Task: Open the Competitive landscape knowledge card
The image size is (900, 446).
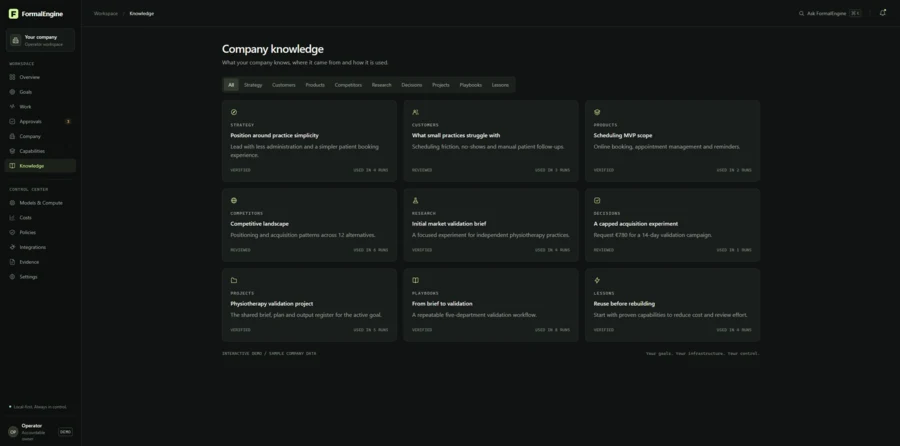Action: click(x=309, y=225)
